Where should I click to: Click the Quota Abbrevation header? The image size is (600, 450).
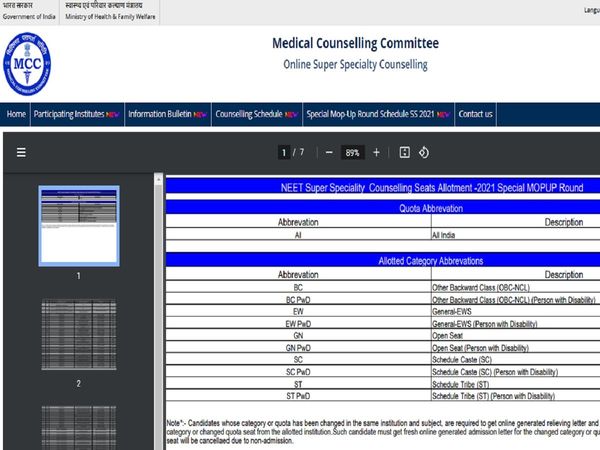383,208
